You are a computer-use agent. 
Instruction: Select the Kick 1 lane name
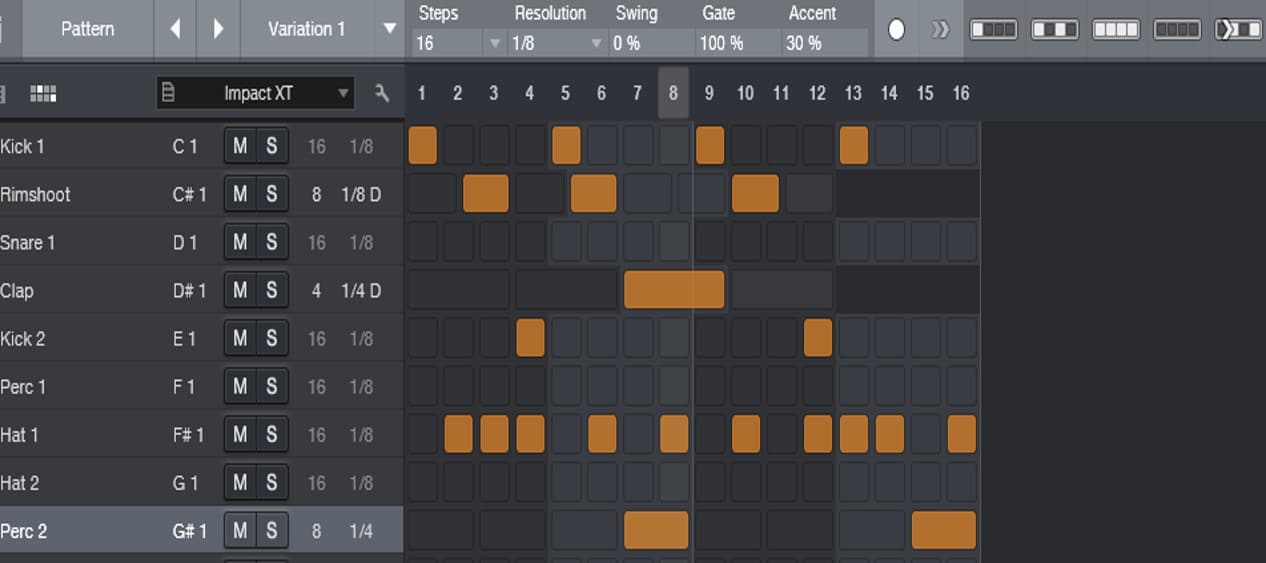22,146
